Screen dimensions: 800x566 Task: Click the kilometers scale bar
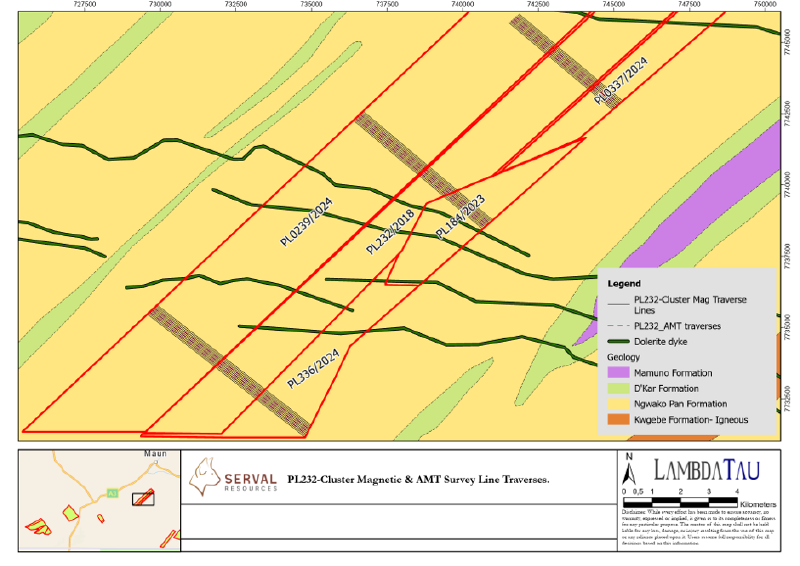[x=680, y=503]
